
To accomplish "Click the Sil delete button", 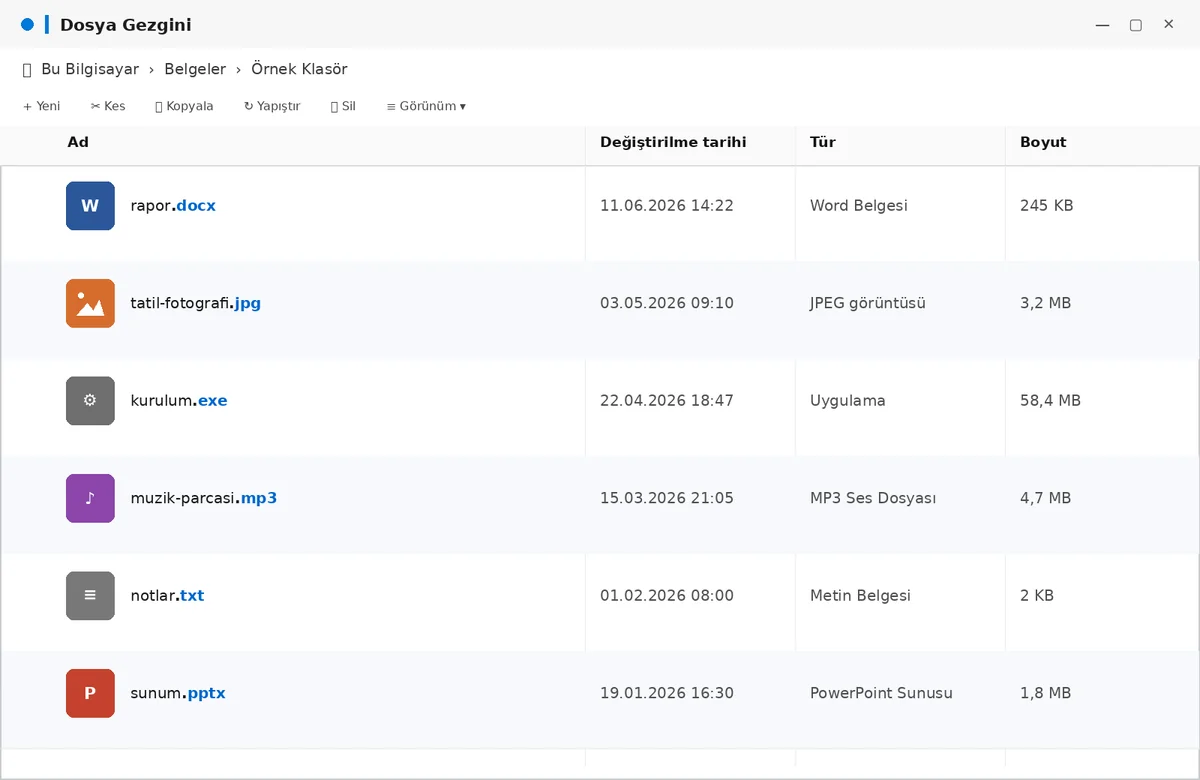I will click(343, 106).
